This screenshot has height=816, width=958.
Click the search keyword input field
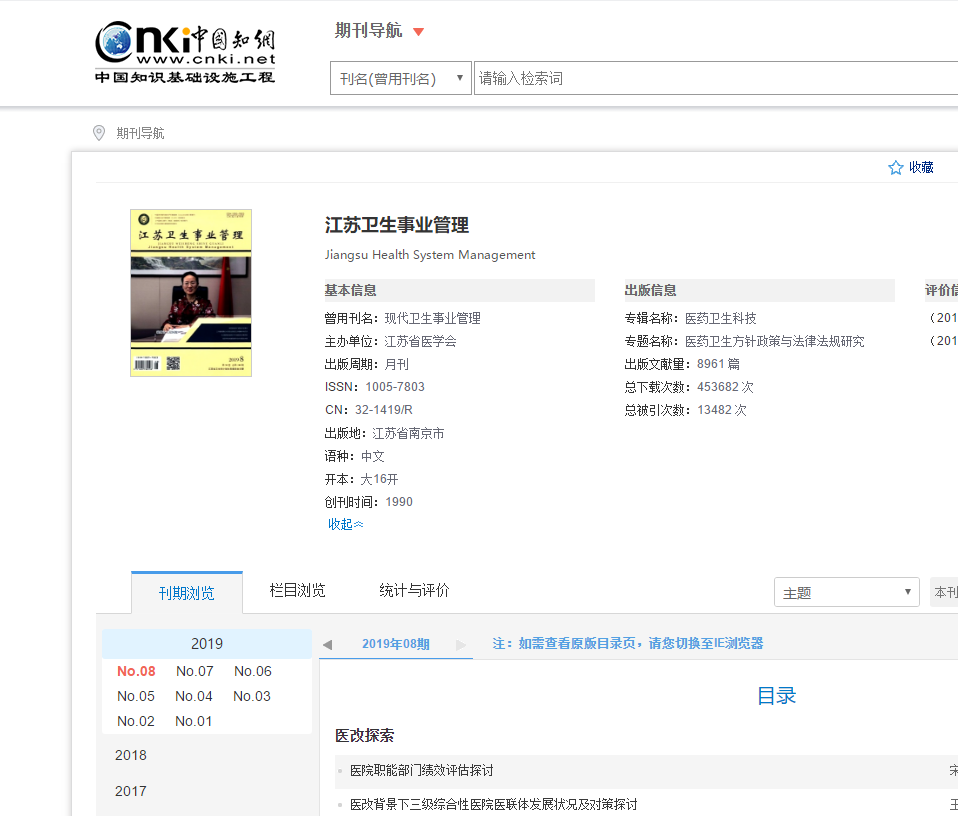(715, 78)
